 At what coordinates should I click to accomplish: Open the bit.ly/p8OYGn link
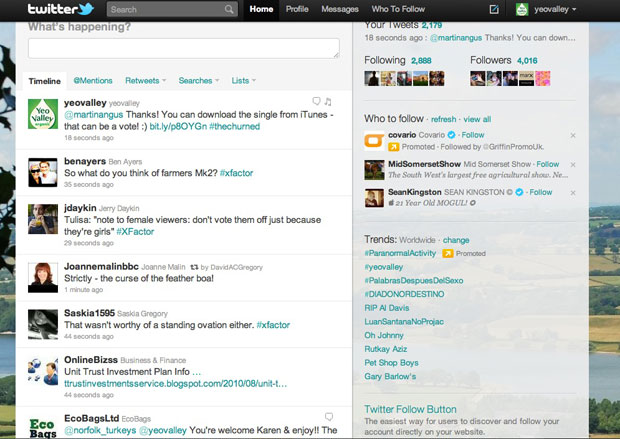point(178,127)
